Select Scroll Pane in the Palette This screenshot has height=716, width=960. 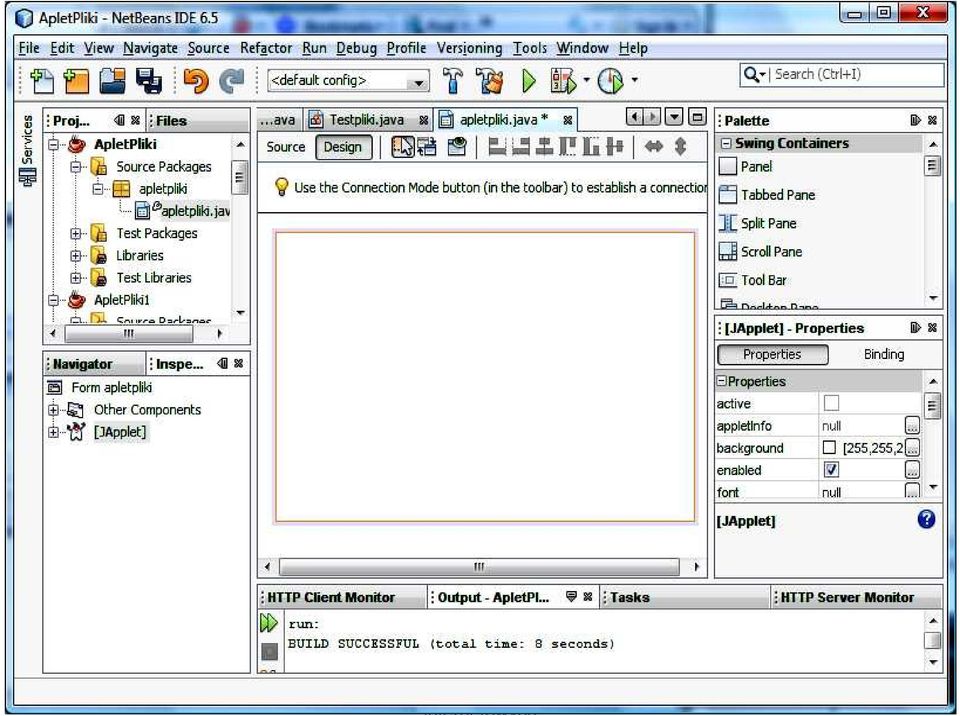(760, 252)
